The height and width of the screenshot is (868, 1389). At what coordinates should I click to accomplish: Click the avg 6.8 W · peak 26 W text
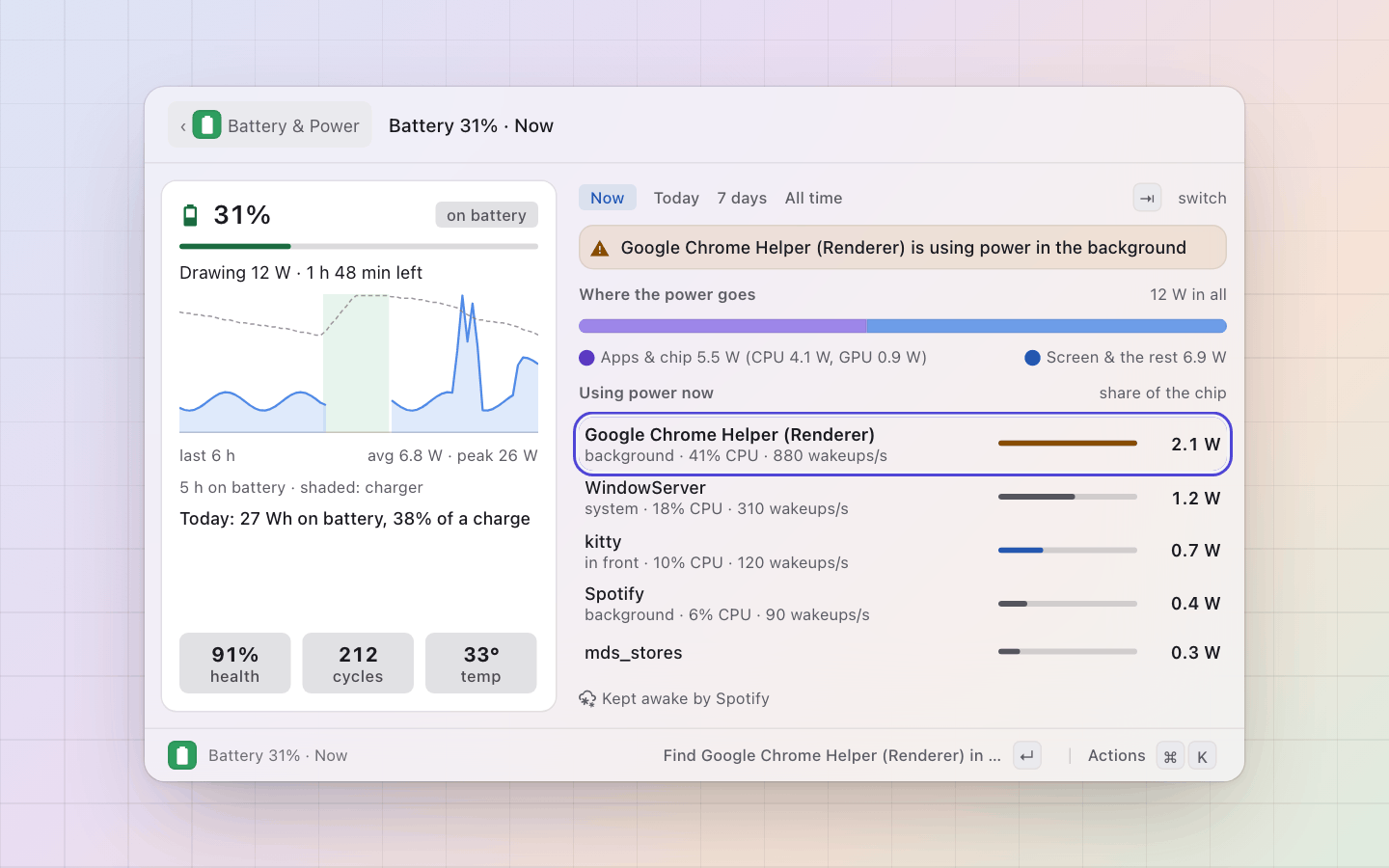tap(452, 455)
